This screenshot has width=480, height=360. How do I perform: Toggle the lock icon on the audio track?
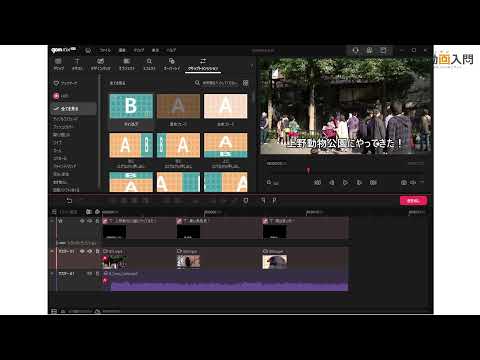coord(98,274)
